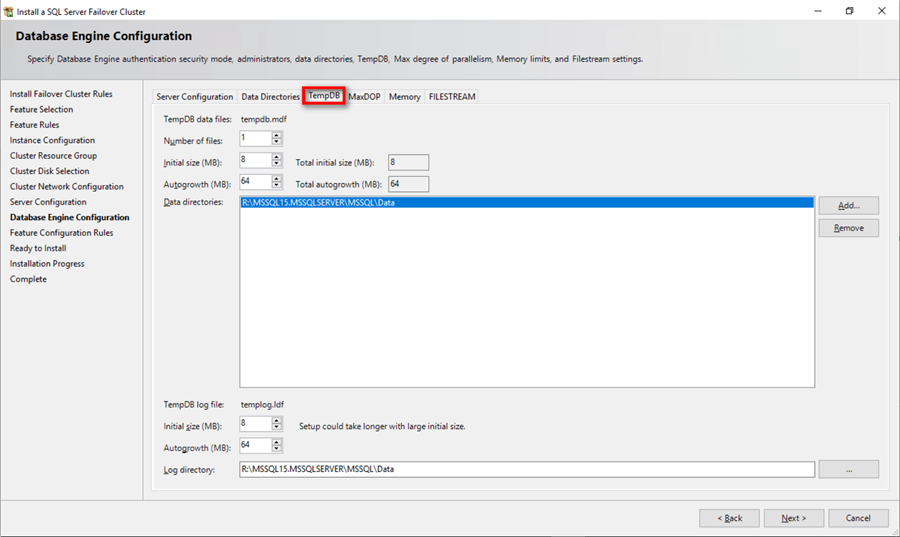This screenshot has width=900, height=537.
Task: Switch to the Data Directories tab
Action: click(270, 96)
